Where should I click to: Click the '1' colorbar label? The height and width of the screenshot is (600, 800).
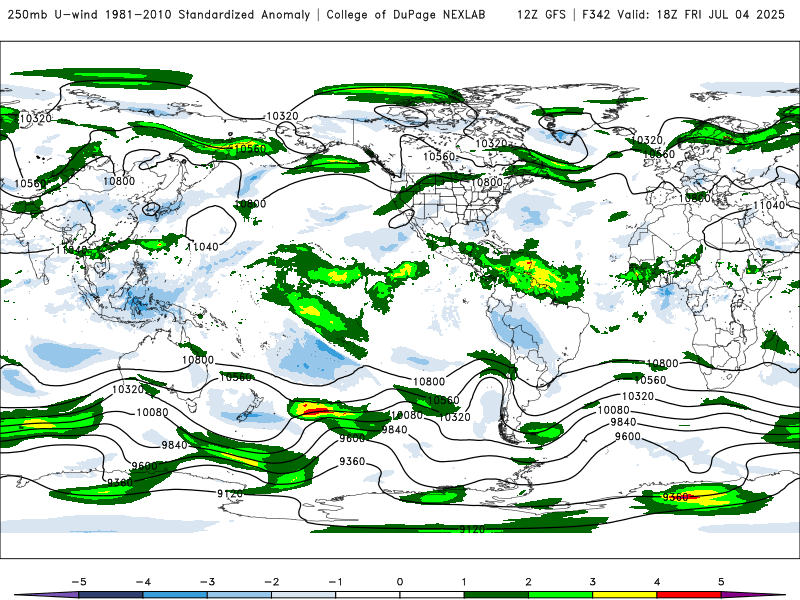coord(464,582)
